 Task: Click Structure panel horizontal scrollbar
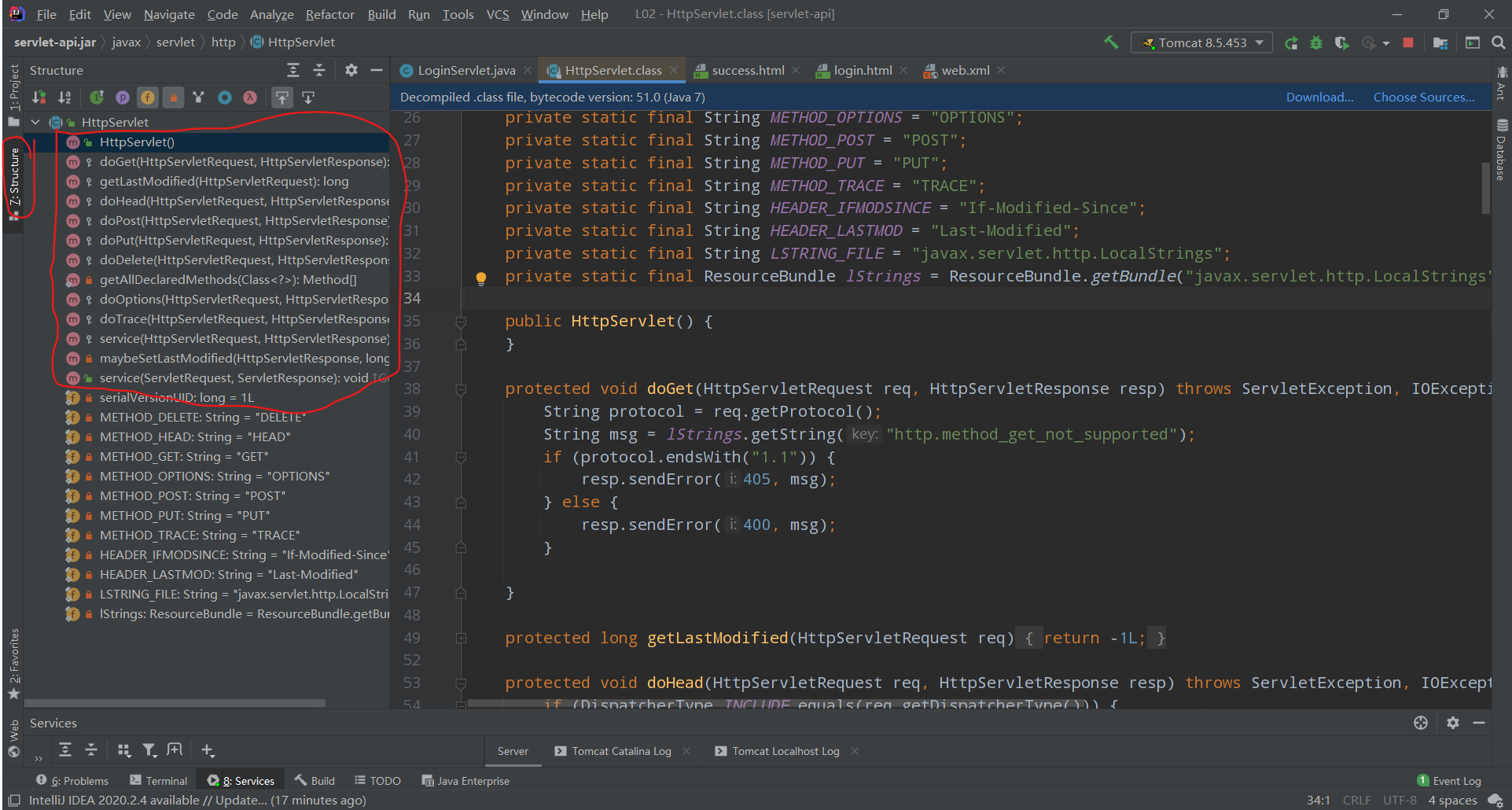click(175, 703)
